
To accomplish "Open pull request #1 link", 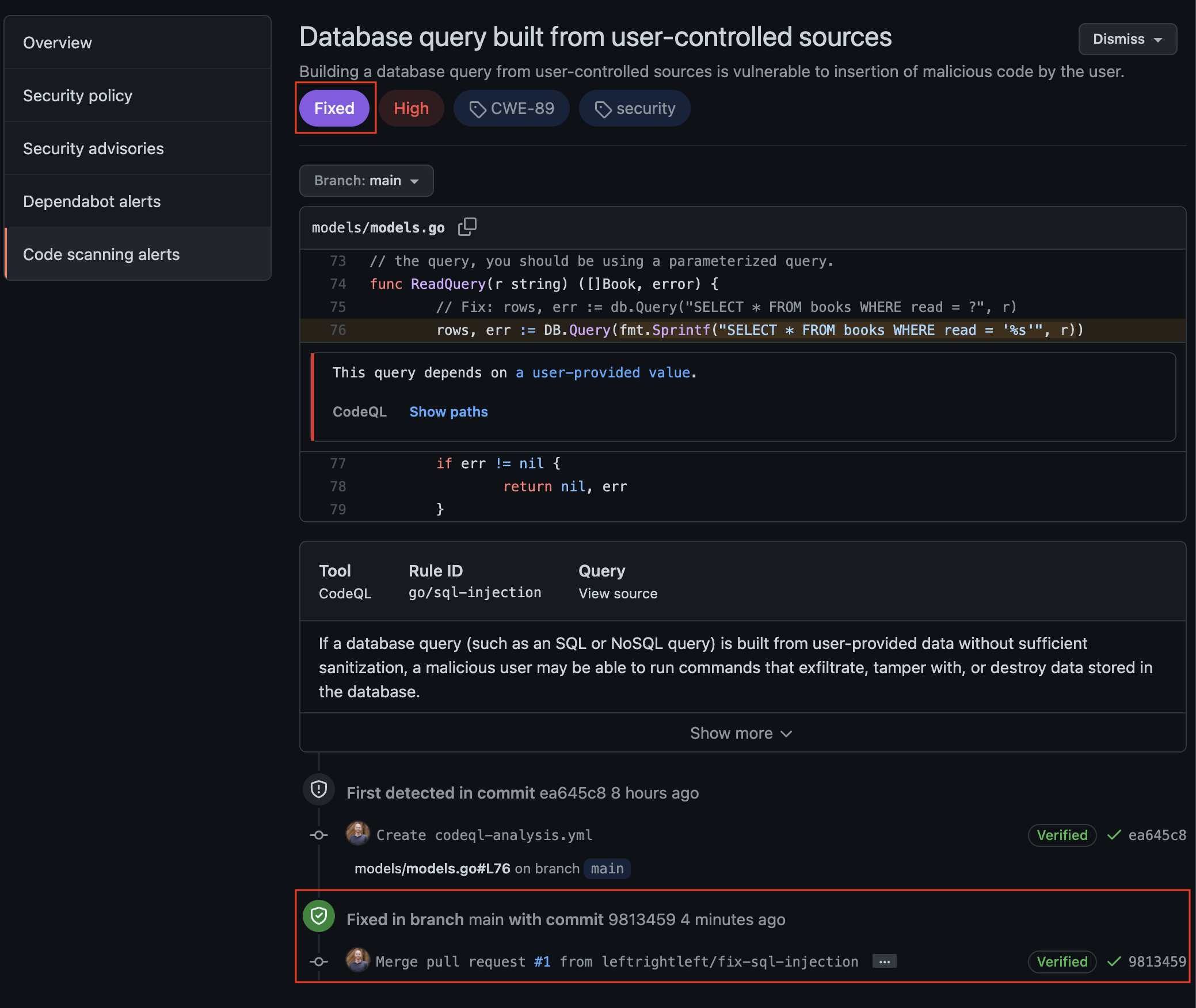I will coord(542,961).
